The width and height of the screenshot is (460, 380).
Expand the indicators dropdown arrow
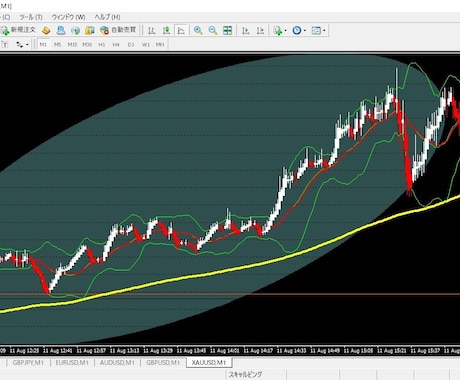click(285, 31)
